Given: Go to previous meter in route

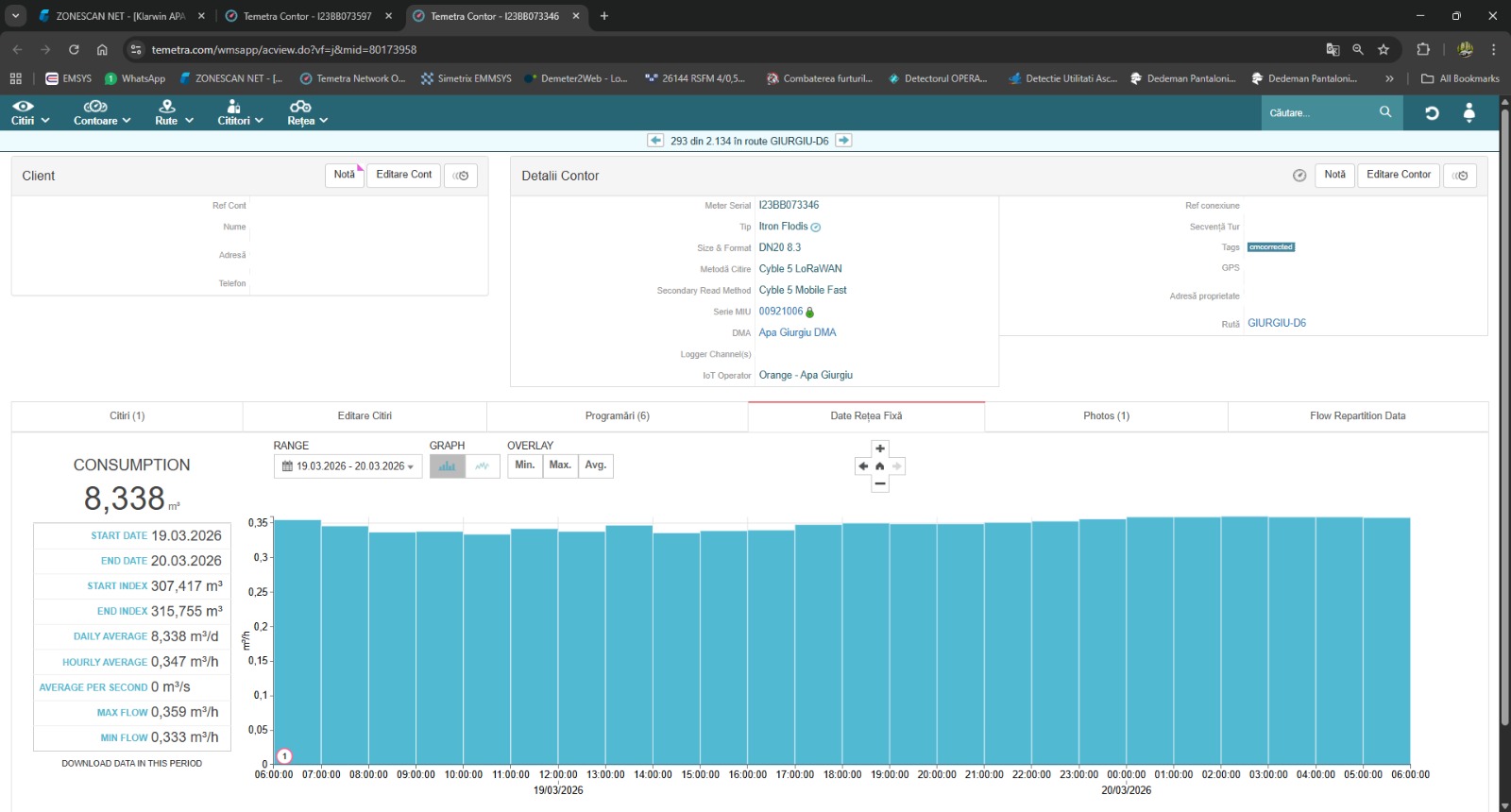Looking at the screenshot, I should coord(655,141).
